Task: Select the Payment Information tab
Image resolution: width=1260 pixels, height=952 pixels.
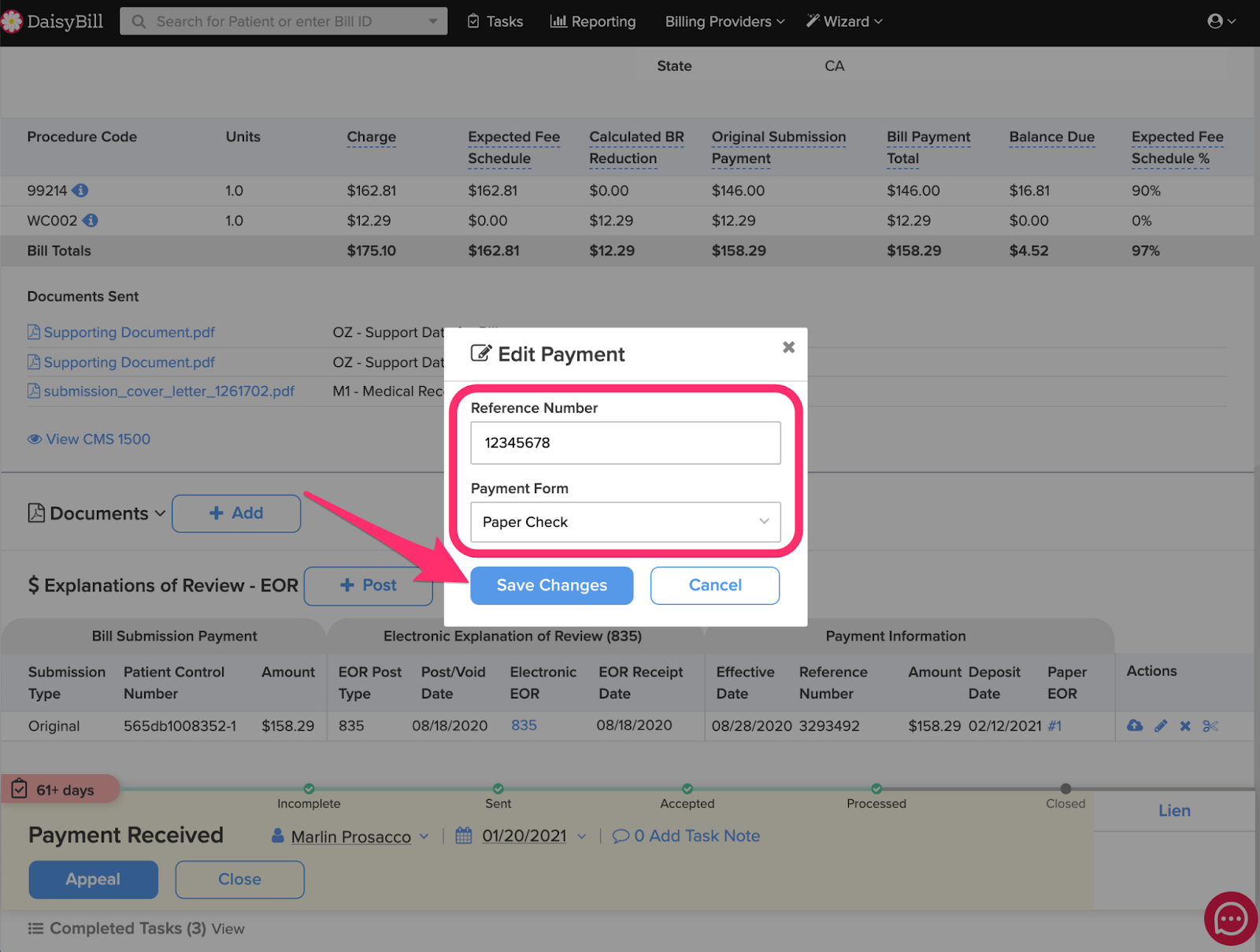Action: click(895, 636)
